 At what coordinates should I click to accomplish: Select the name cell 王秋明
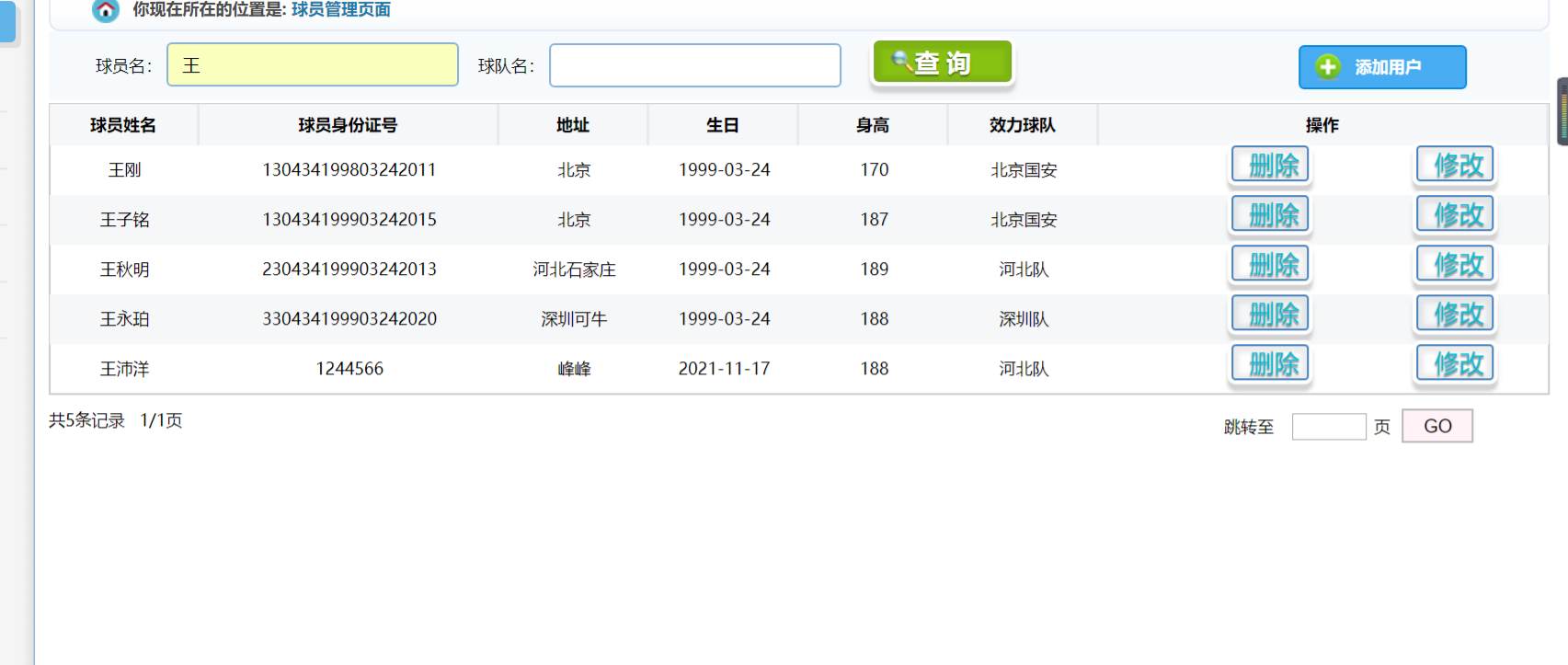tap(124, 269)
